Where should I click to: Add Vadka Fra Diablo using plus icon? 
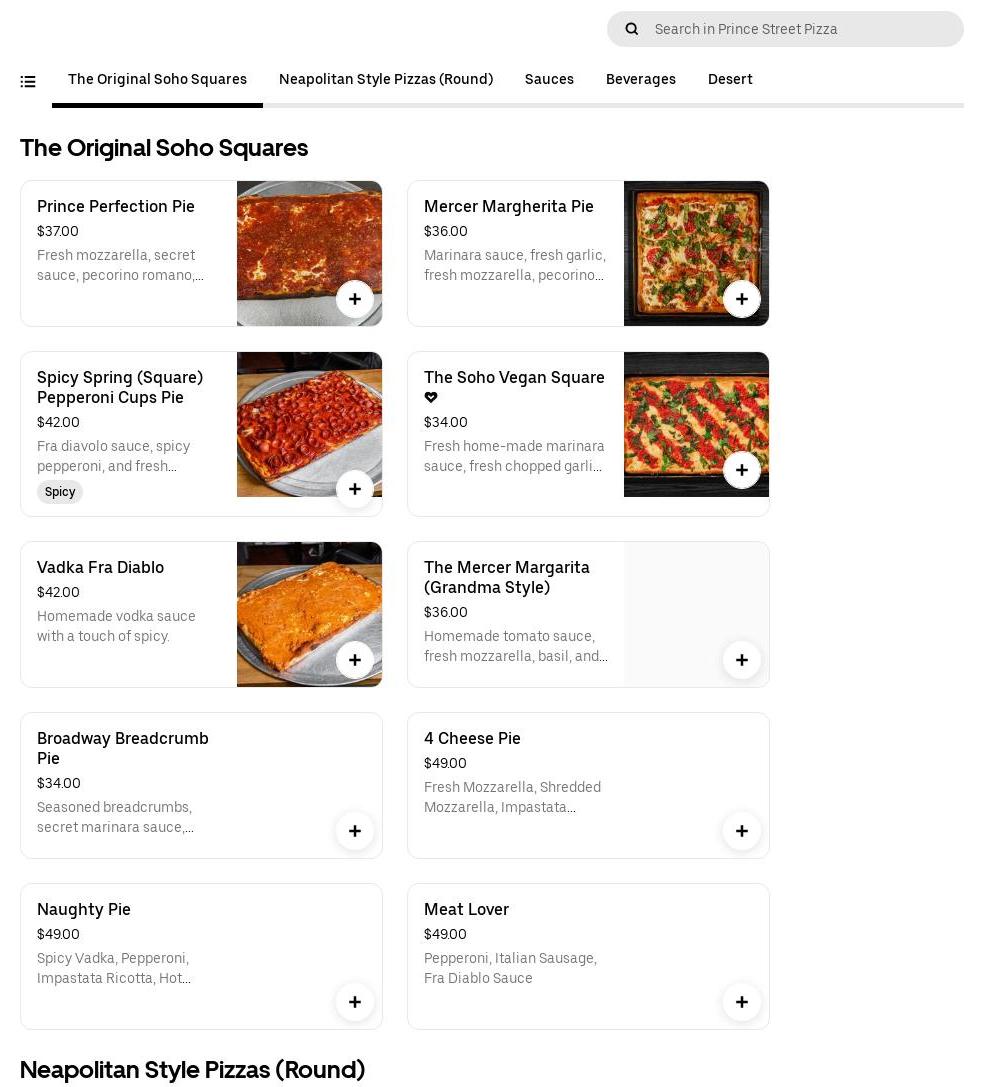click(x=355, y=660)
